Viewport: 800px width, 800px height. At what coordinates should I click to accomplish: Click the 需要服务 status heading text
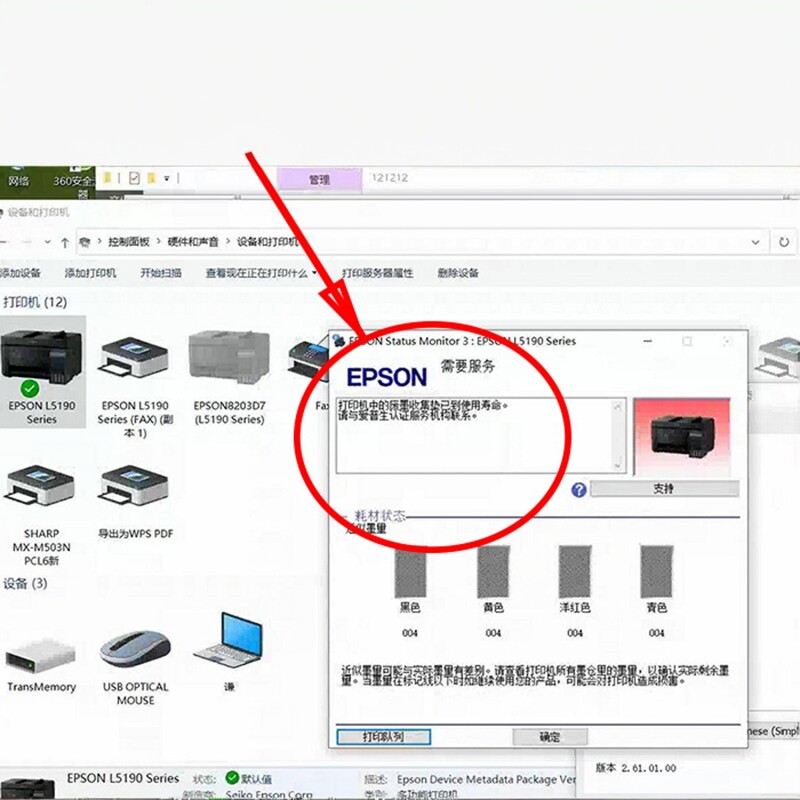pos(467,366)
